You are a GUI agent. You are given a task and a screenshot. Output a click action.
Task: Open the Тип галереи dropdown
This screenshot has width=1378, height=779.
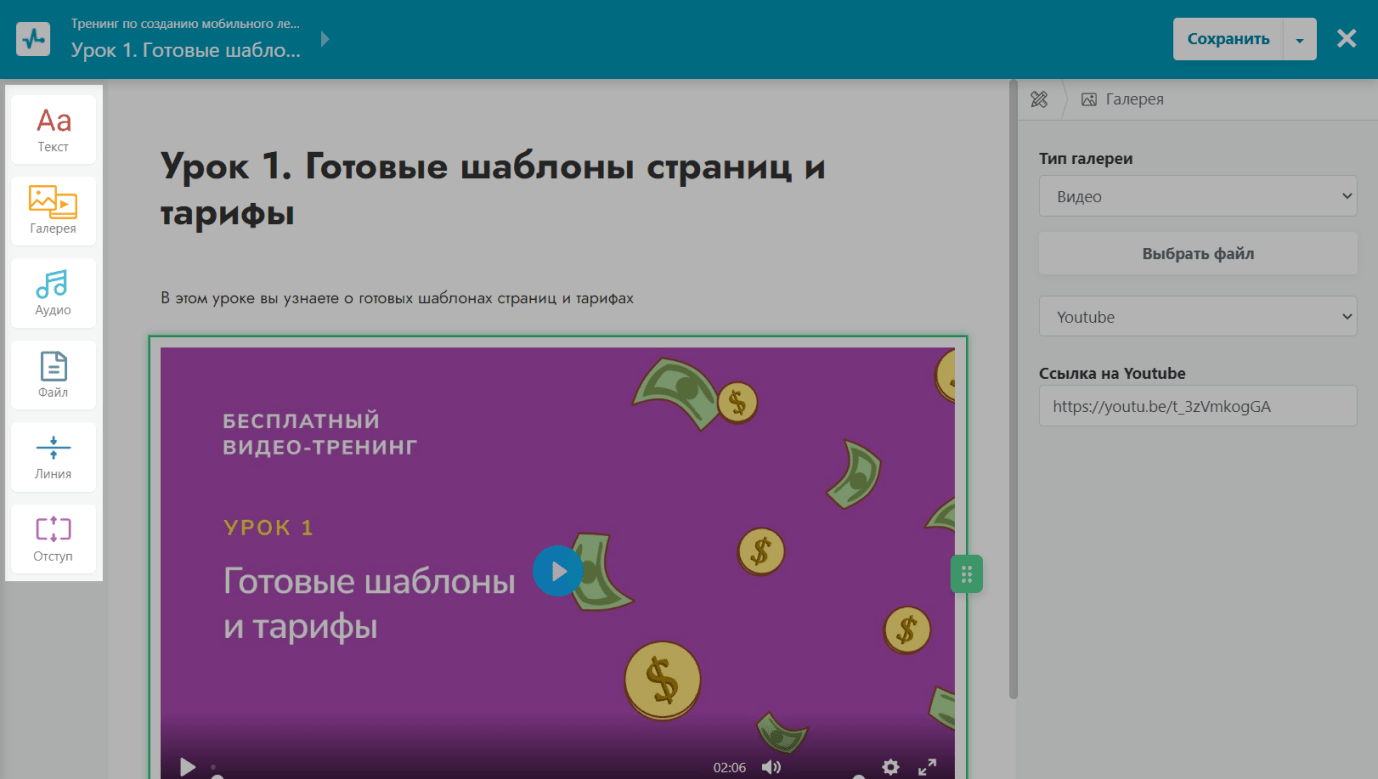(1198, 196)
